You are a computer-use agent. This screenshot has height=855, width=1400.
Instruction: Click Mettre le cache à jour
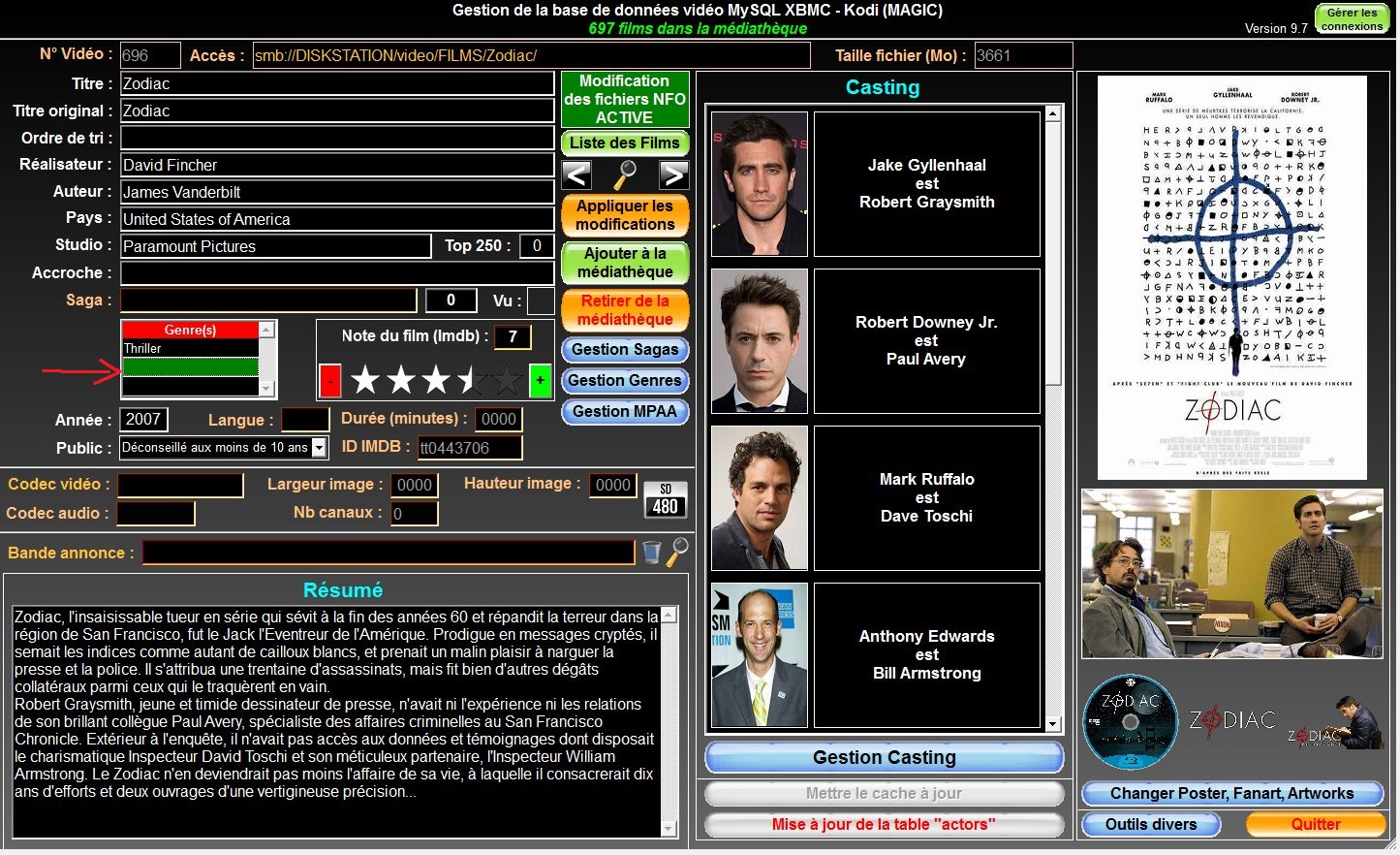(884, 794)
